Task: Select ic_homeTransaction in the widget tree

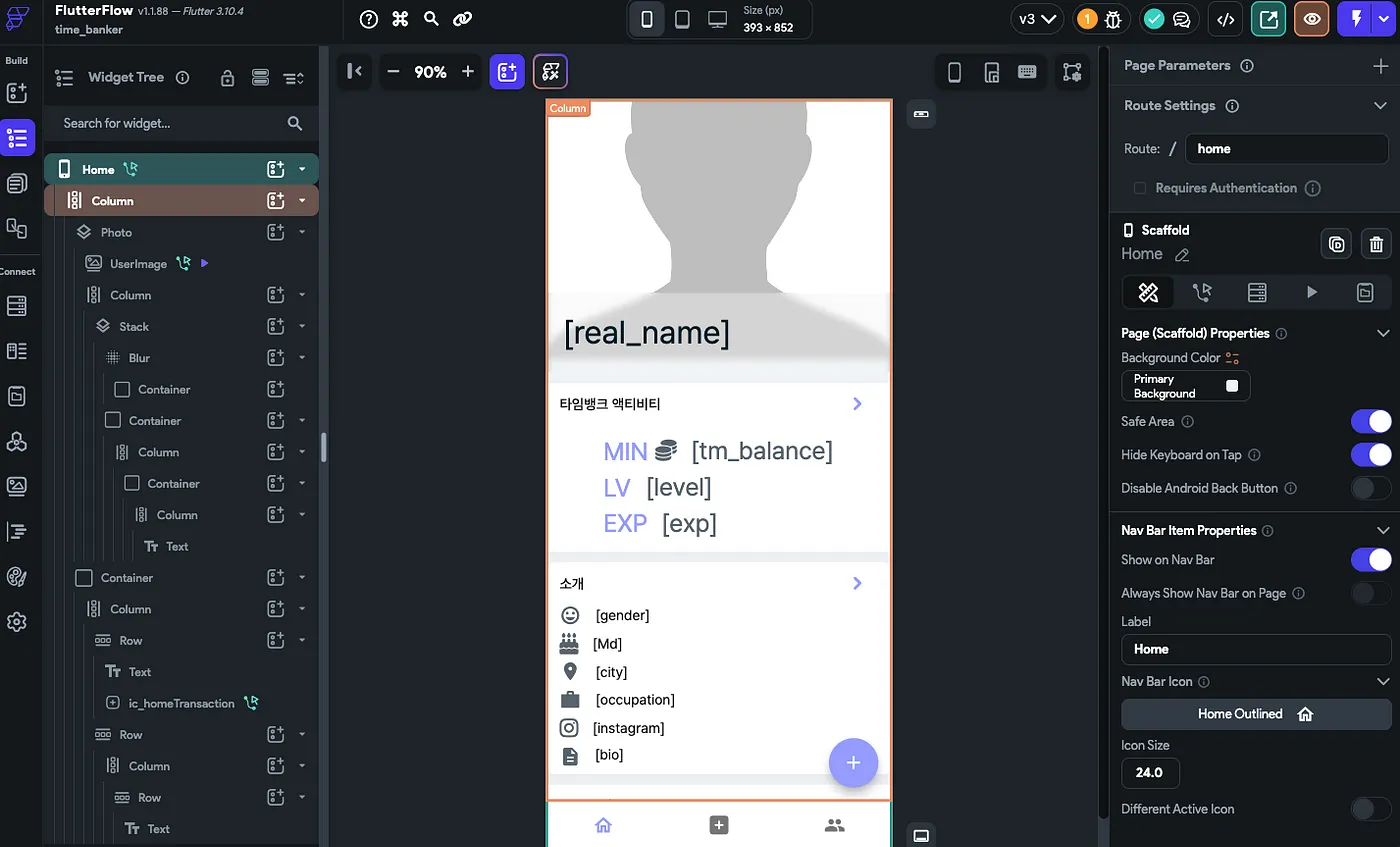Action: coord(181,703)
